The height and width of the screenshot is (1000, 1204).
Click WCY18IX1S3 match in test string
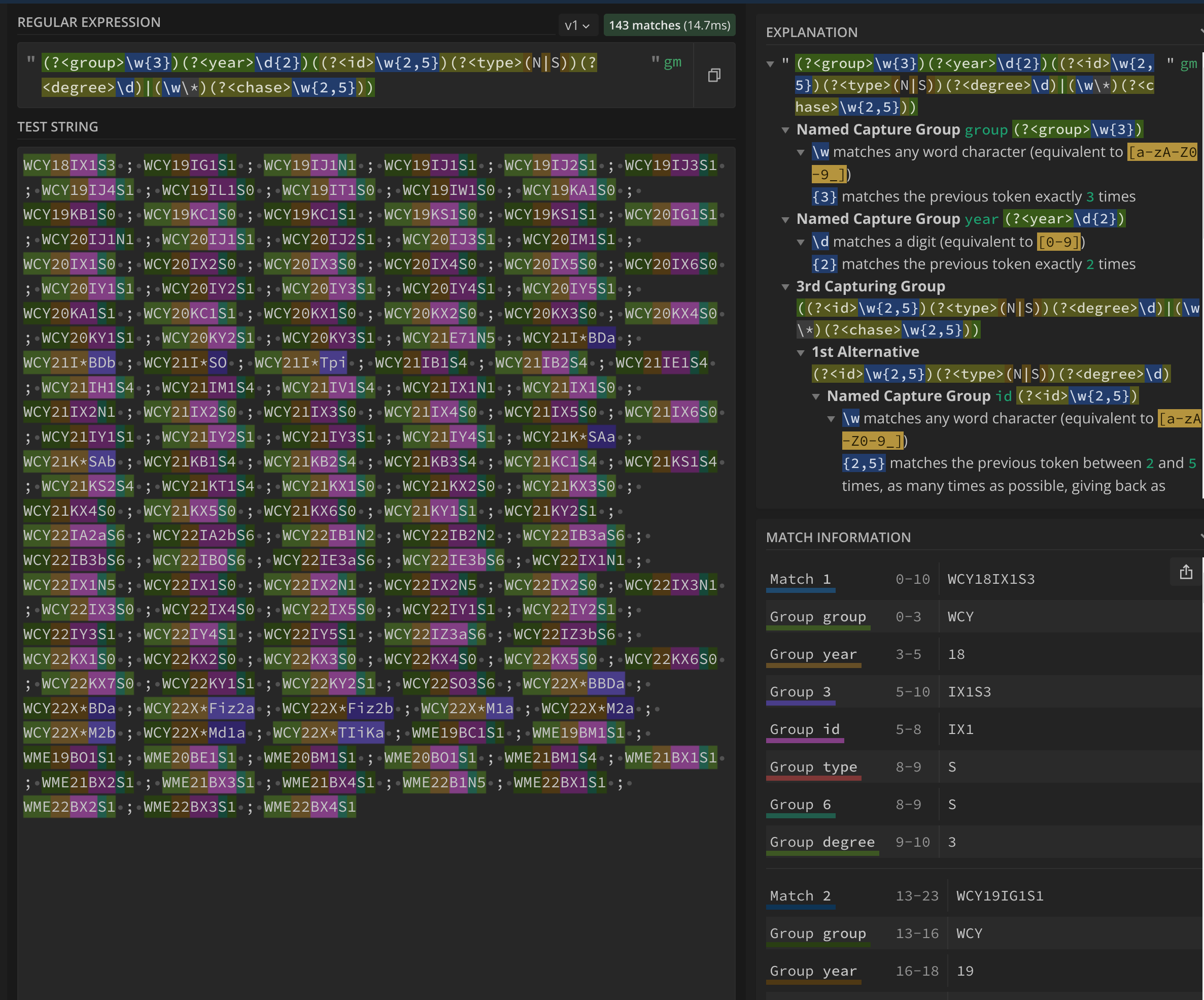click(x=69, y=166)
